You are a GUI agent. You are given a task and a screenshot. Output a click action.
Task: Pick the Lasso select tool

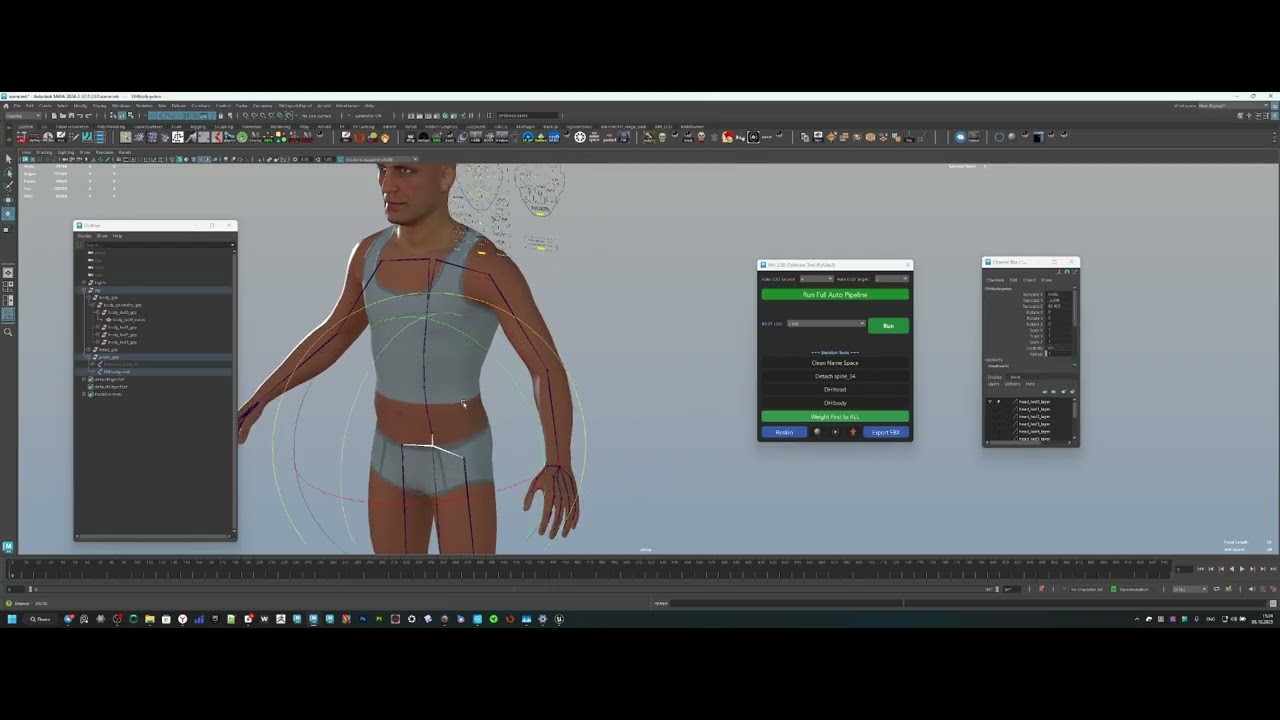(8, 173)
